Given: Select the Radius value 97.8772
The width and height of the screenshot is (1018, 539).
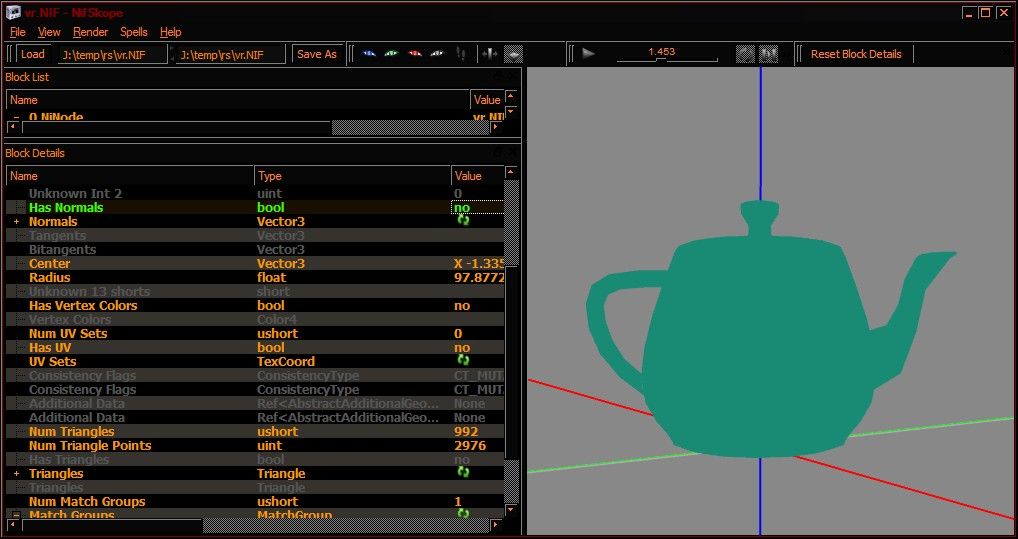Looking at the screenshot, I should click(479, 278).
